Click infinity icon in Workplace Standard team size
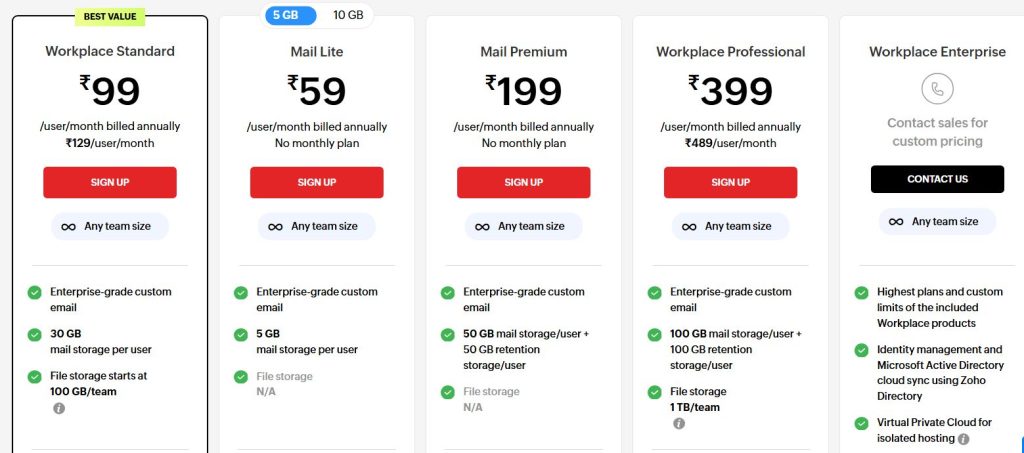The height and width of the screenshot is (453, 1024). pos(68,226)
